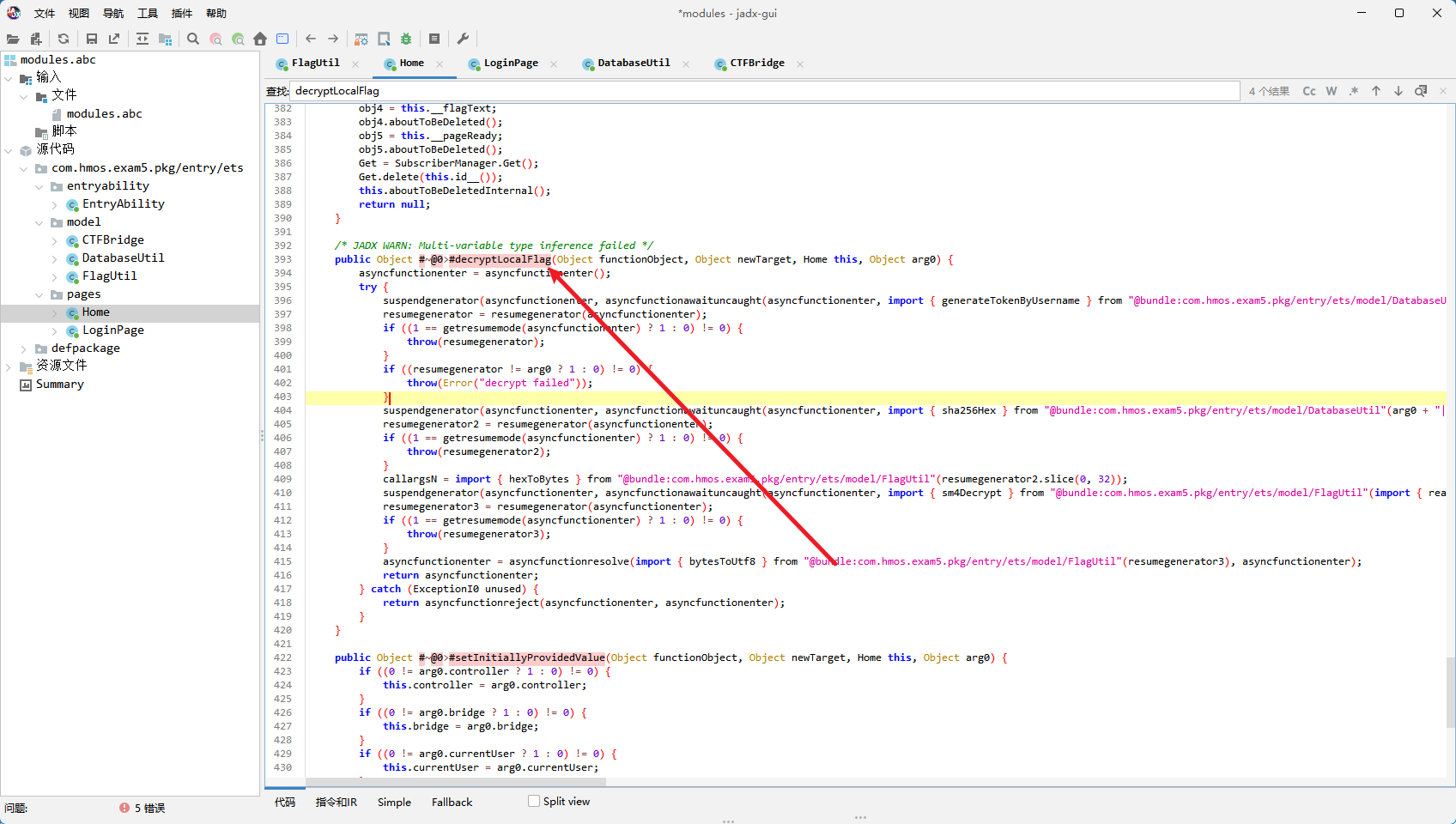1456x824 pixels.
Task: Enable regex search option
Action: [x=1354, y=91]
